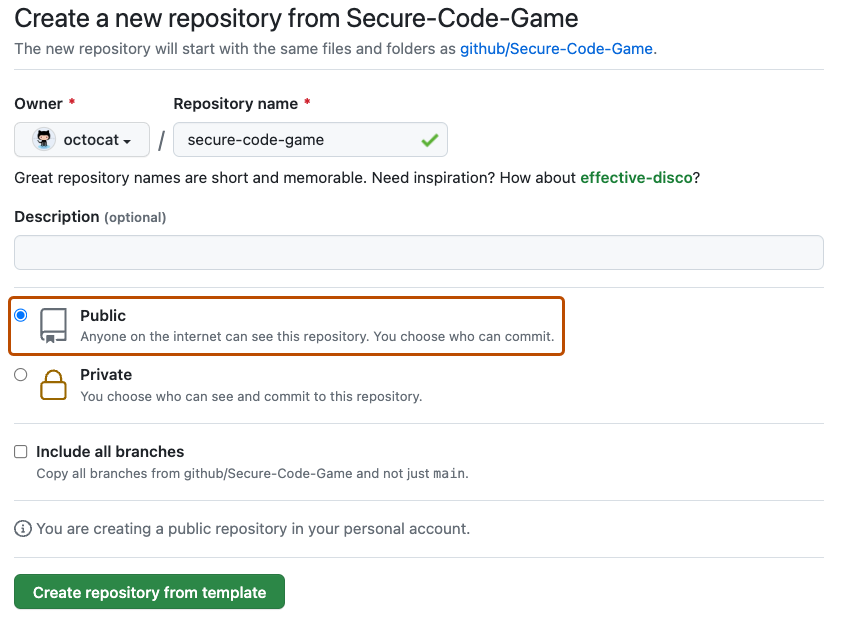Image resolution: width=845 pixels, height=622 pixels.
Task: Open the github/Secure-Code-Game template link
Action: click(556, 48)
